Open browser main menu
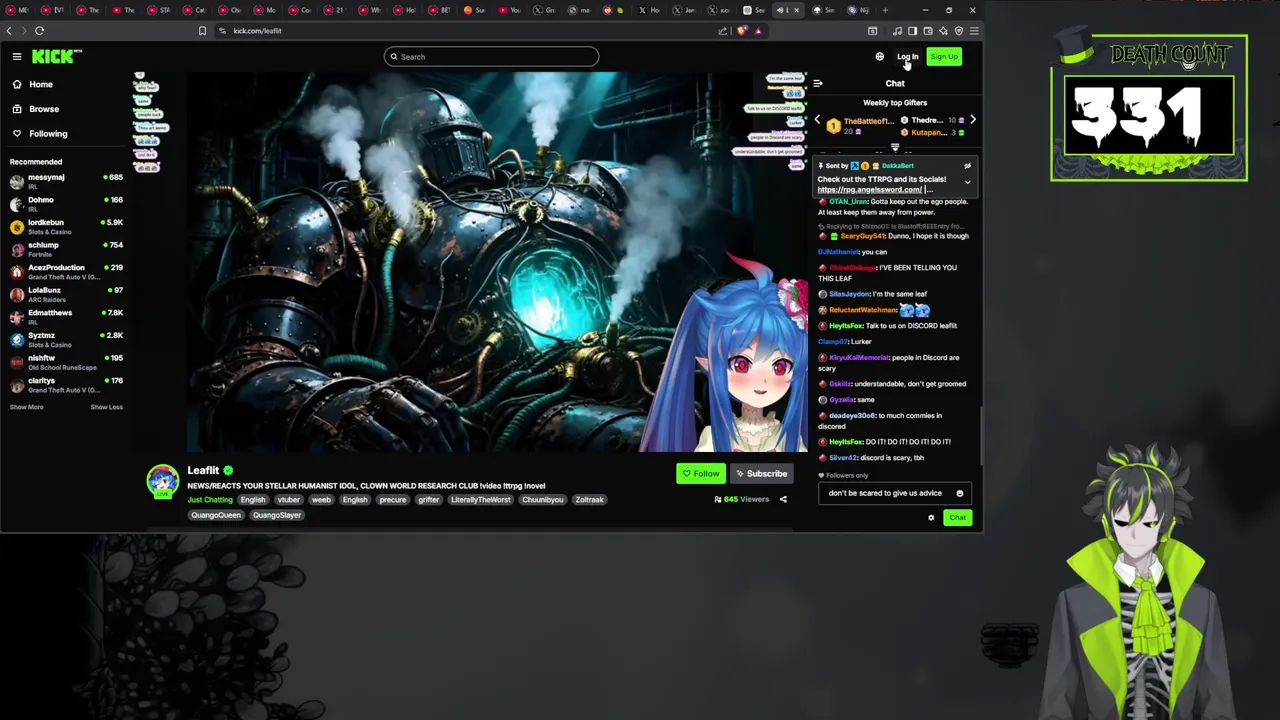1280x720 pixels. 974,31
